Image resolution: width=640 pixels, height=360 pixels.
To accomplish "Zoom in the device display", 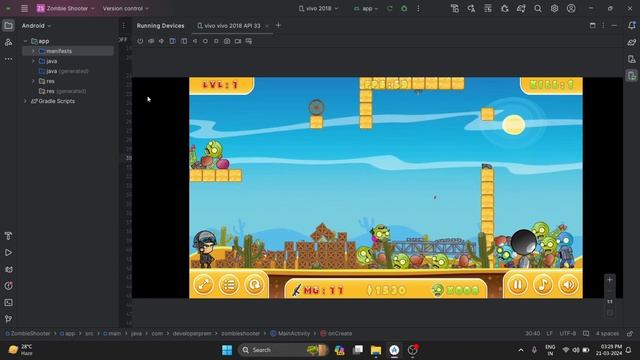I will pyautogui.click(x=610, y=280).
